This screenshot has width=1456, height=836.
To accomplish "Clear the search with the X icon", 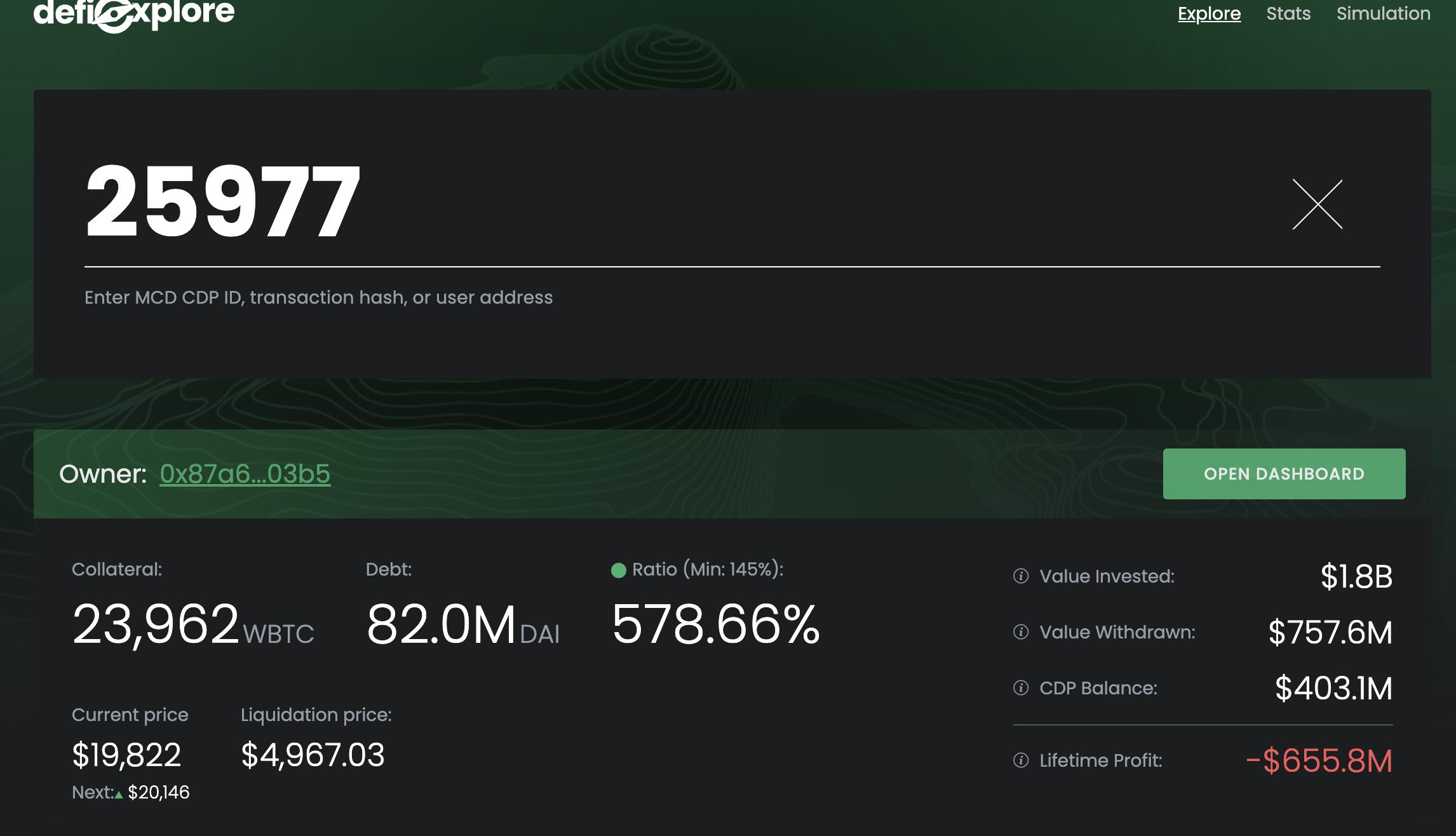I will (x=1317, y=204).
